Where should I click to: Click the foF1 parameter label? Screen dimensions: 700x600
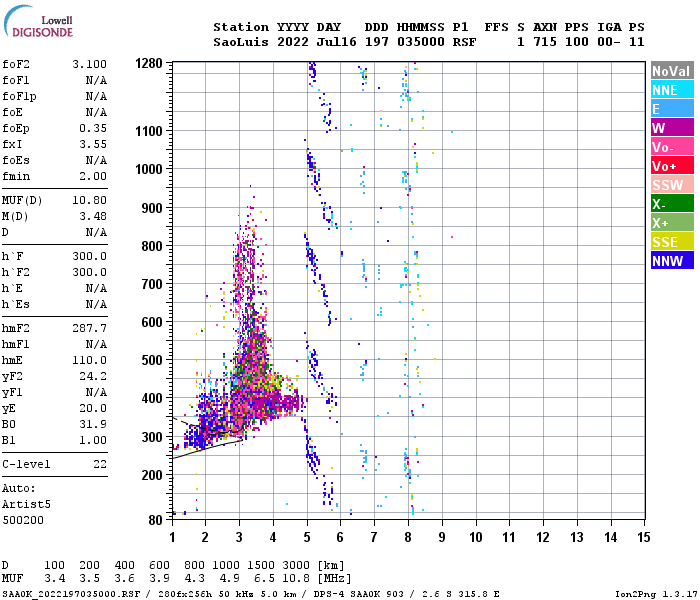tap(16, 80)
